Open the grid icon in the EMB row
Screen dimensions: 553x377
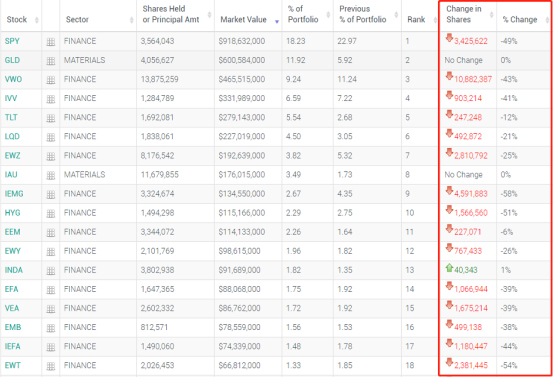coord(50,328)
